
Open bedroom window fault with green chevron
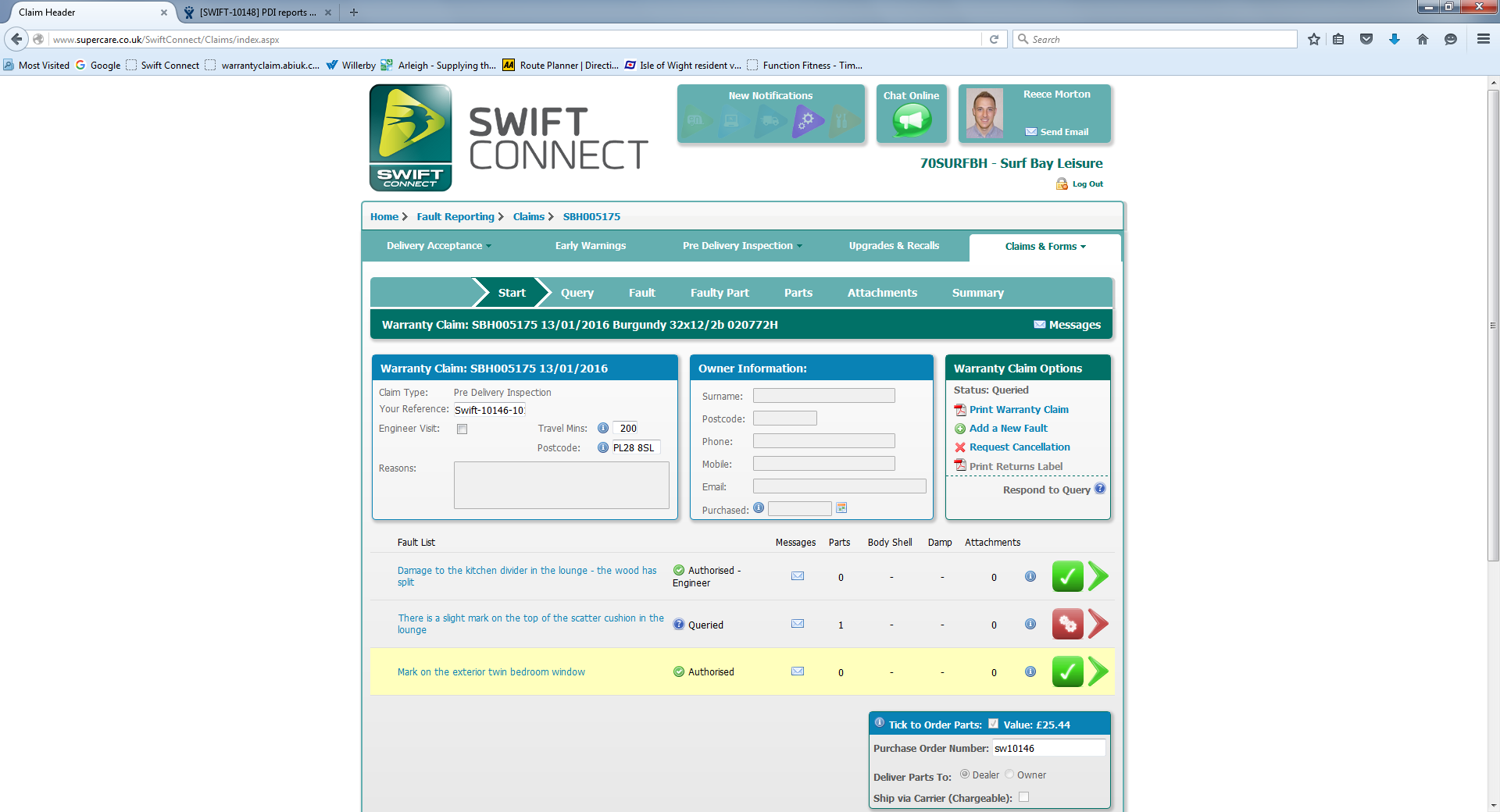(x=1098, y=671)
